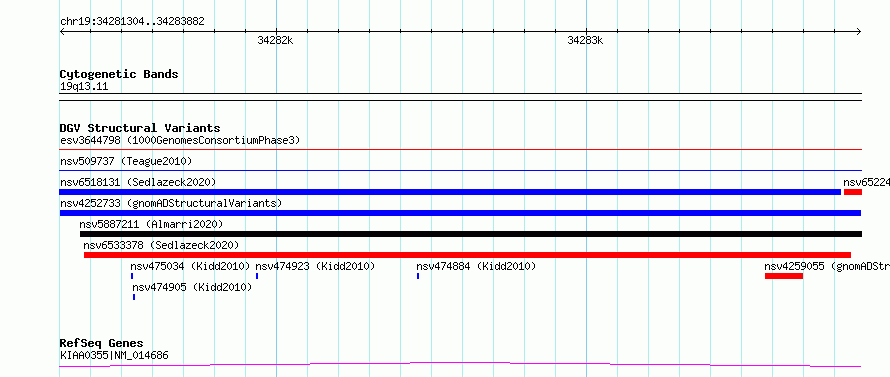This screenshot has height=377, width=890.
Task: Open variant nsv509737 (Teague2010)
Action: coord(126,161)
